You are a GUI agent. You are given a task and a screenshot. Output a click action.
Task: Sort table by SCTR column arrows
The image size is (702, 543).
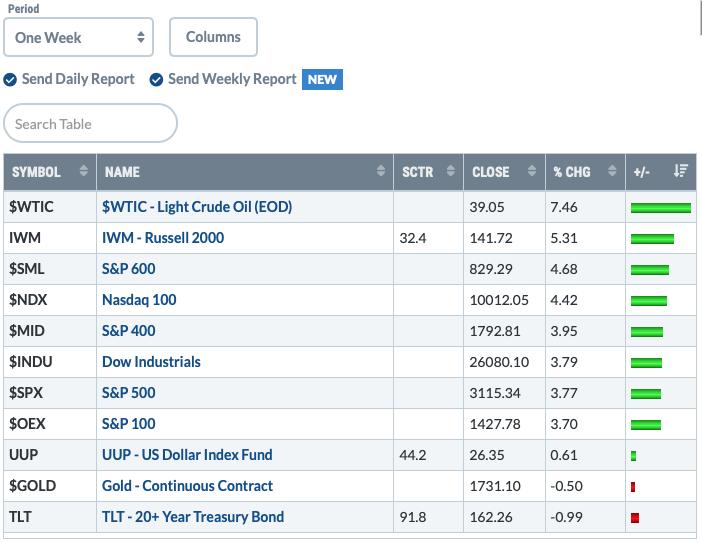(451, 171)
